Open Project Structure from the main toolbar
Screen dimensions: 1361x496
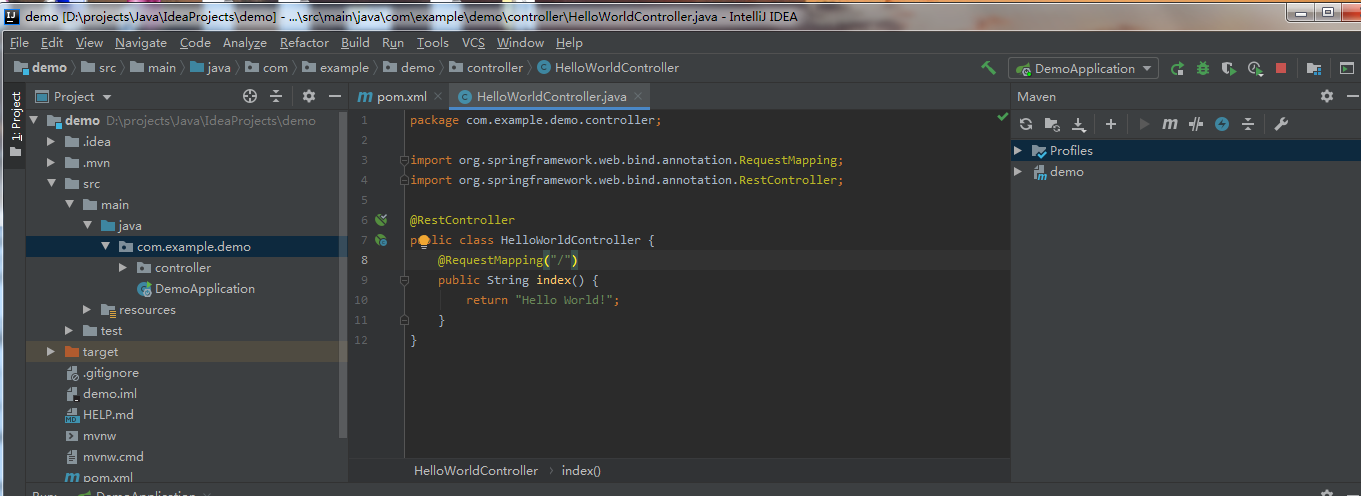(x=1315, y=68)
